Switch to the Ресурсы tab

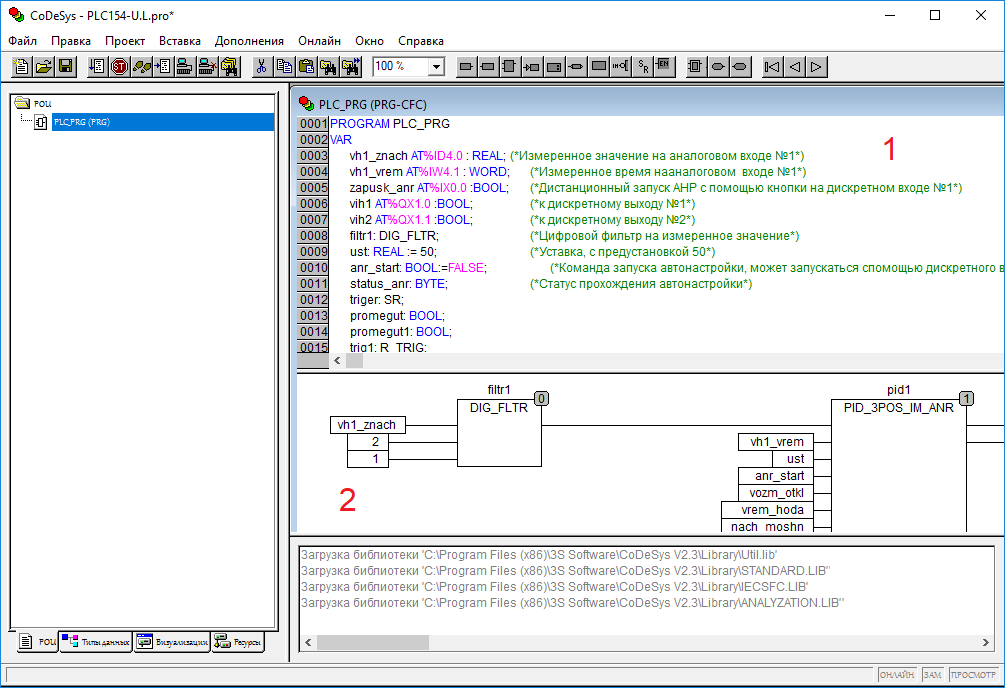[238, 642]
